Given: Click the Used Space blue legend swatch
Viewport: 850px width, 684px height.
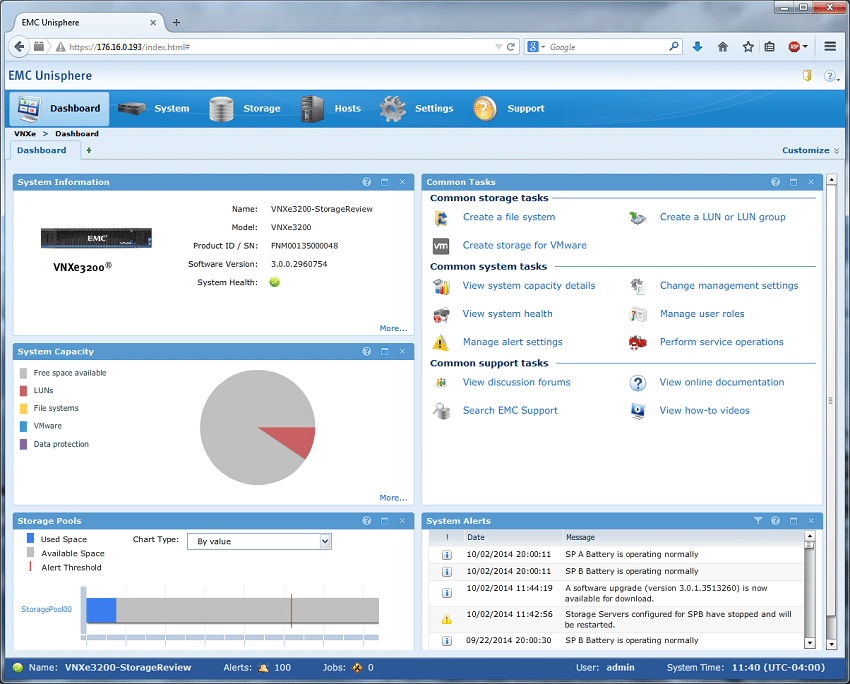Looking at the screenshot, I should (x=30, y=539).
